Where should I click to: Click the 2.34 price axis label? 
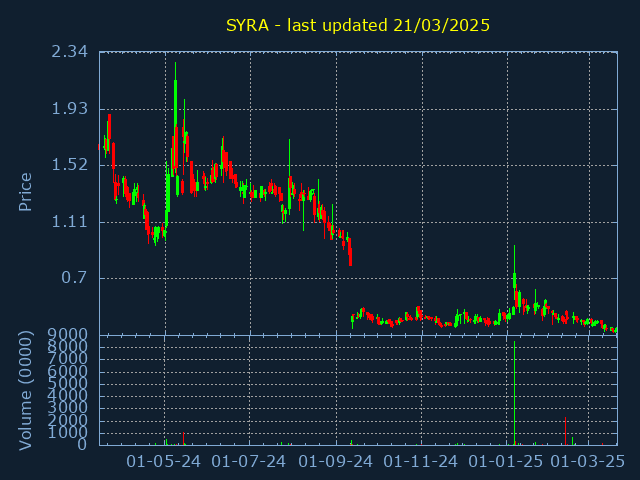(x=69, y=52)
